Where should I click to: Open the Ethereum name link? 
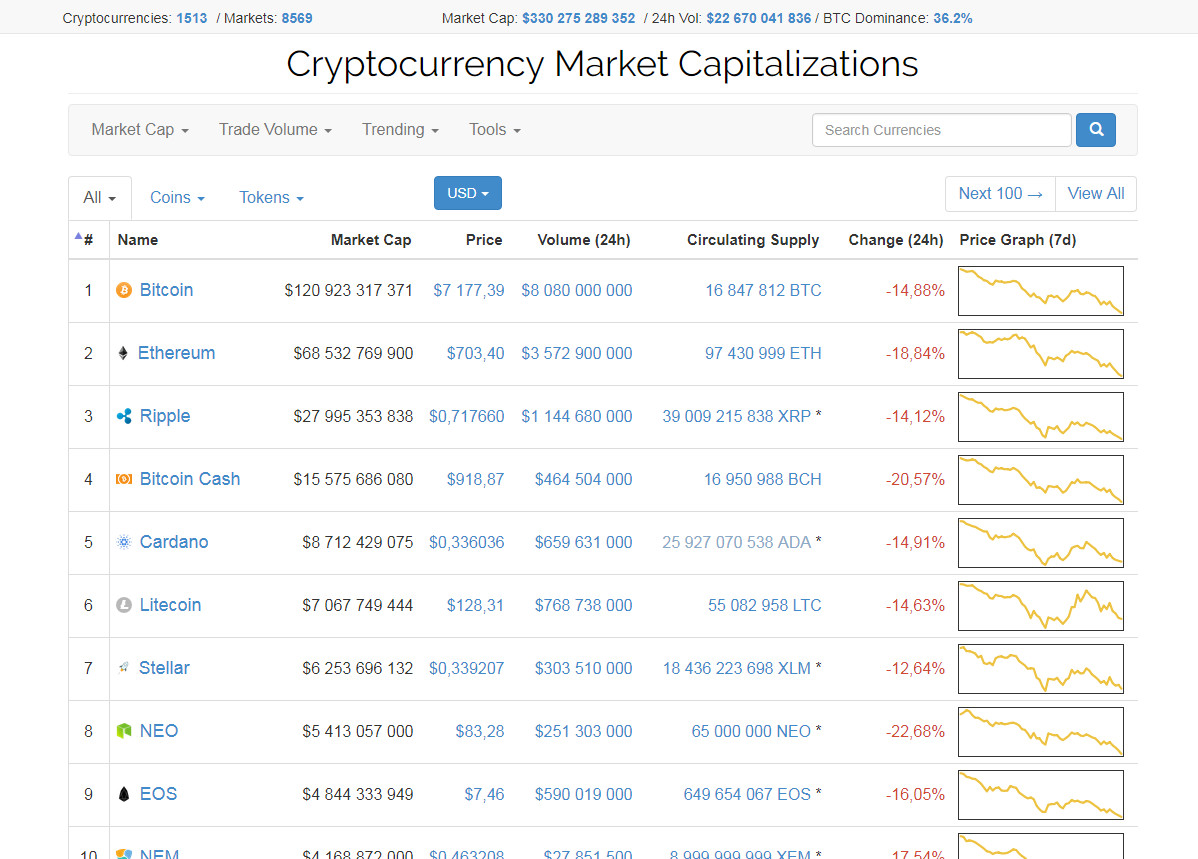(176, 353)
